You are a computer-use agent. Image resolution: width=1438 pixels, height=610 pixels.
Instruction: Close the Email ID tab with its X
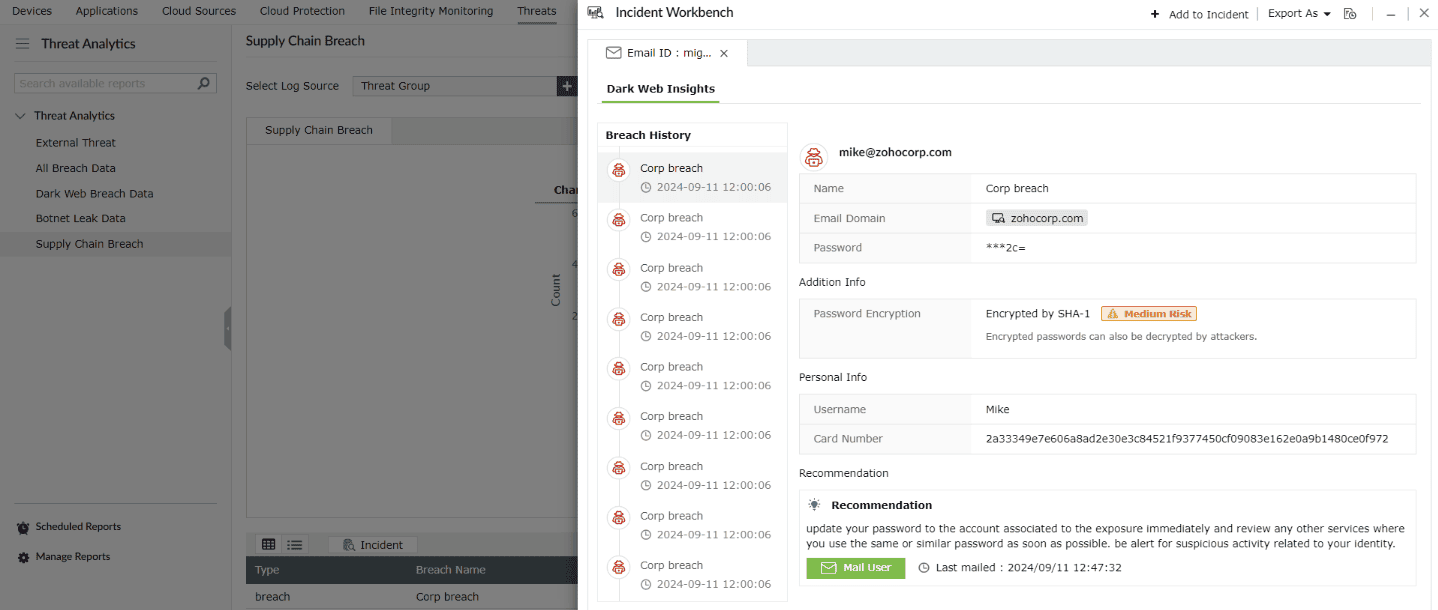(x=724, y=54)
